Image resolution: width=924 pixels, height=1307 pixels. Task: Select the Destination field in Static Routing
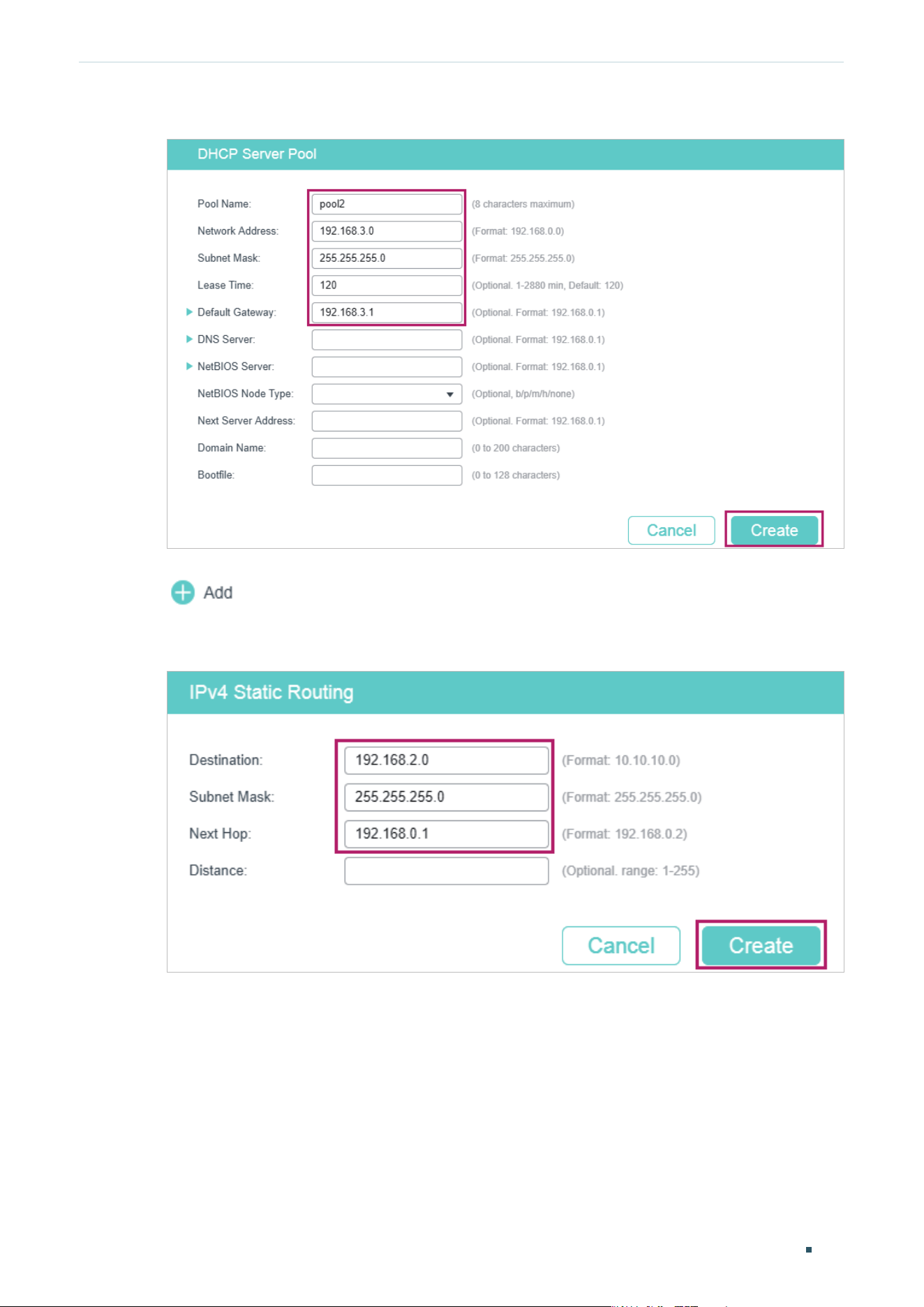click(x=447, y=760)
